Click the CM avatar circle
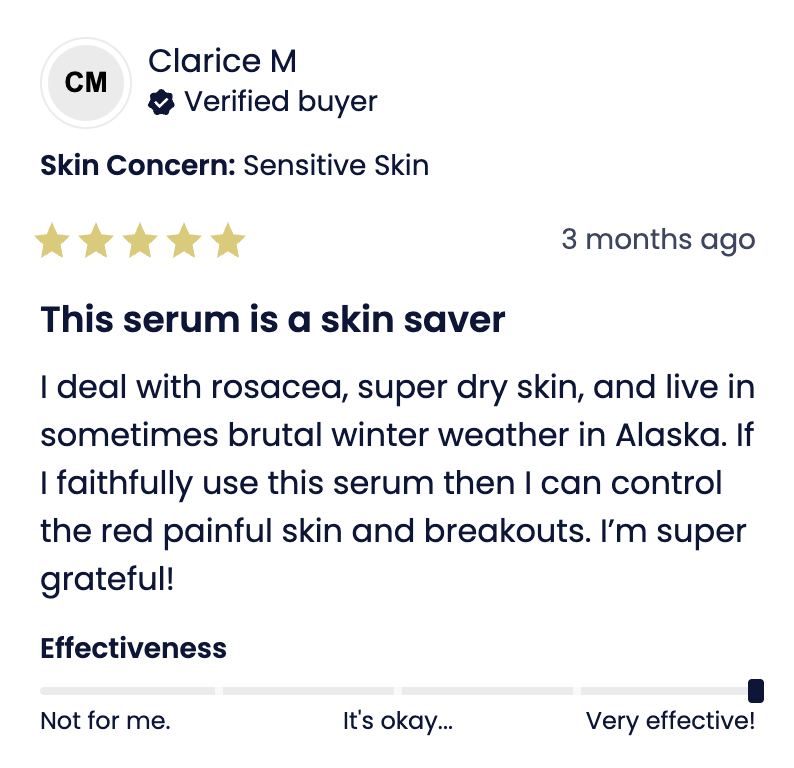Image resolution: width=794 pixels, height=768 pixels. pos(86,83)
